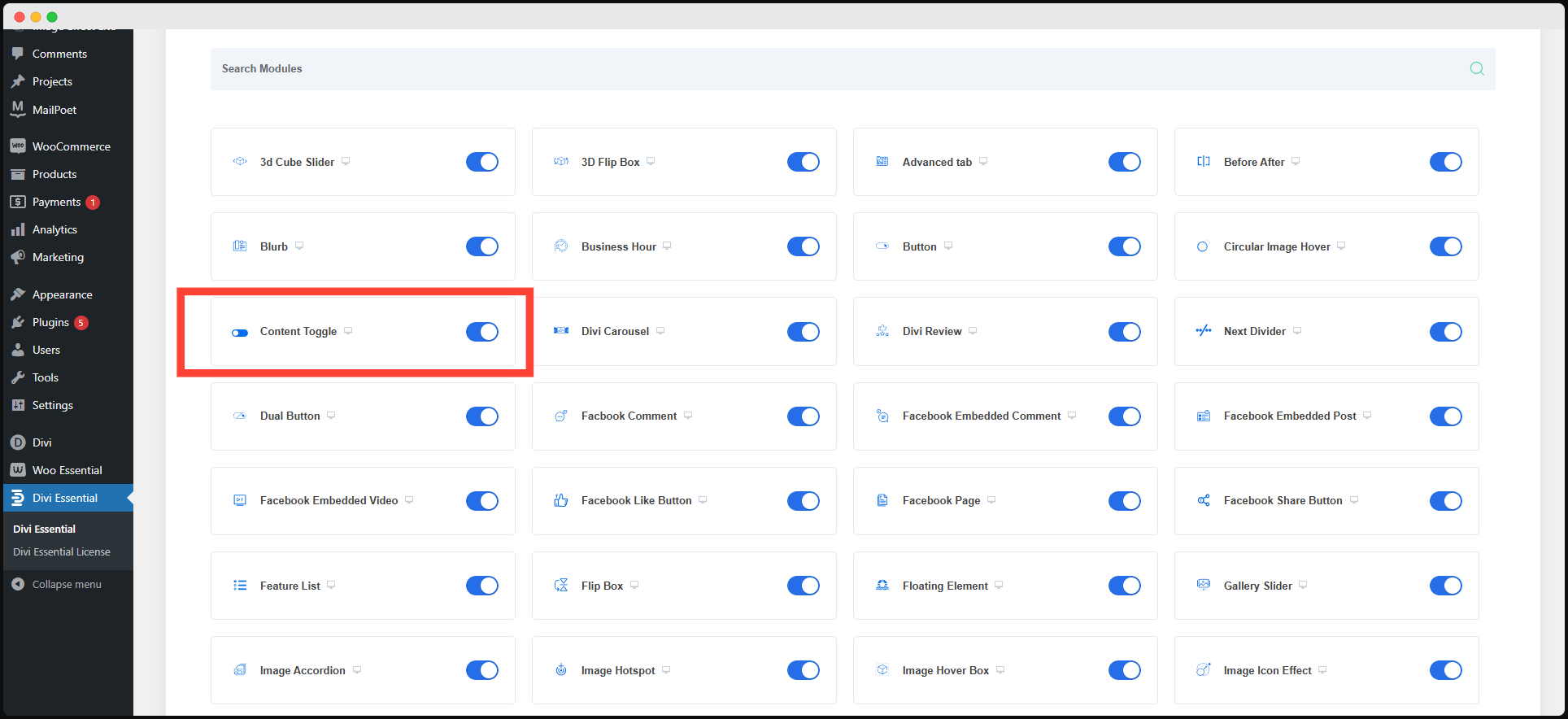
Task: Click the Facbook Comment module label
Action: (629, 416)
